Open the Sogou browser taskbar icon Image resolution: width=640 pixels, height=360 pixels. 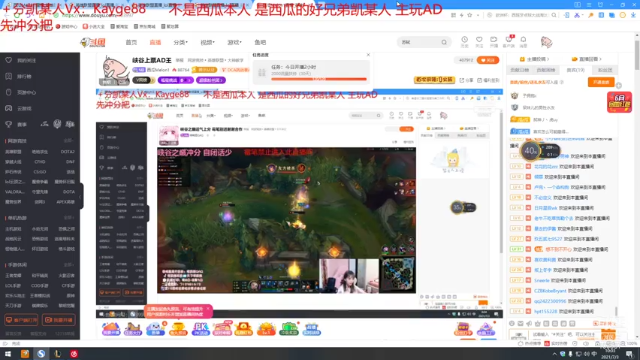pos(41,354)
